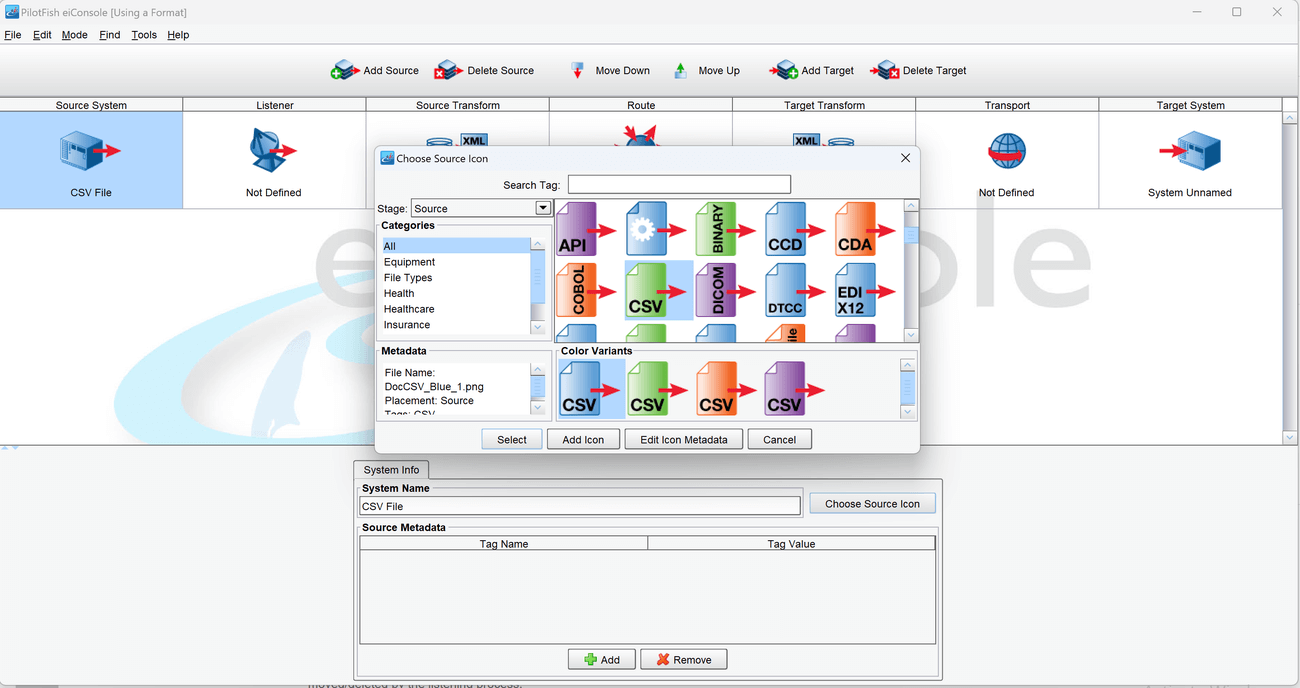Choose the orange CSV color variant

(x=727, y=388)
